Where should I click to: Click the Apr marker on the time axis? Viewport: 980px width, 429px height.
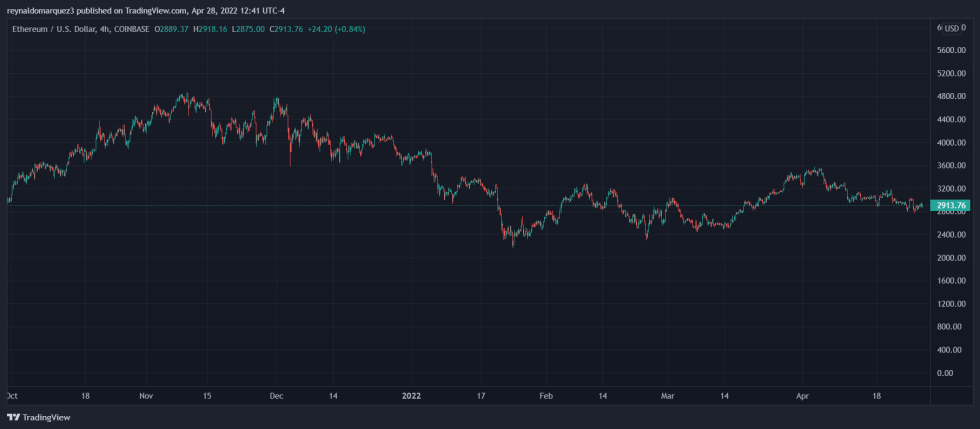pos(801,396)
